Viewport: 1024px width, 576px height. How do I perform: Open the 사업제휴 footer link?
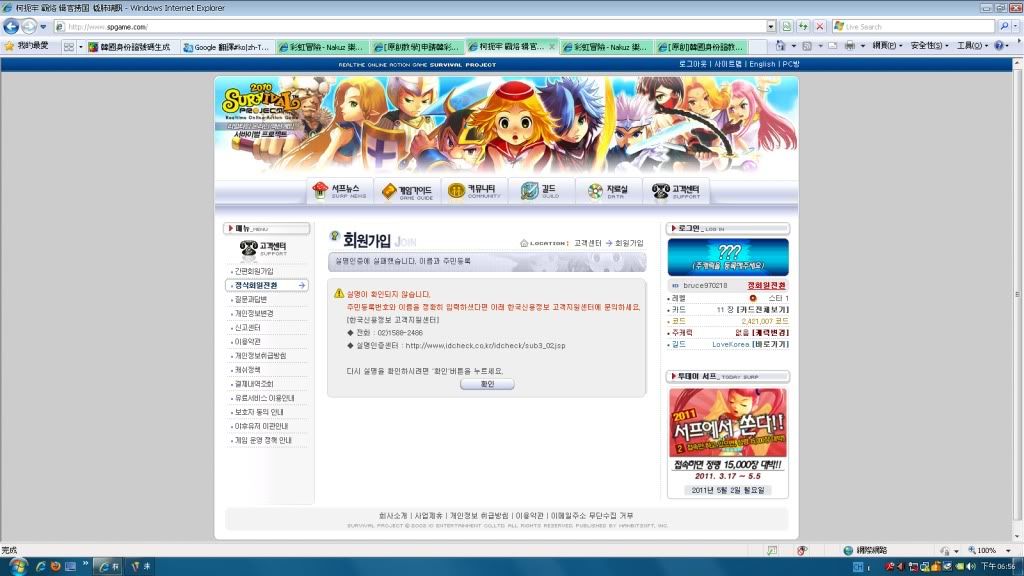pyautogui.click(x=428, y=516)
